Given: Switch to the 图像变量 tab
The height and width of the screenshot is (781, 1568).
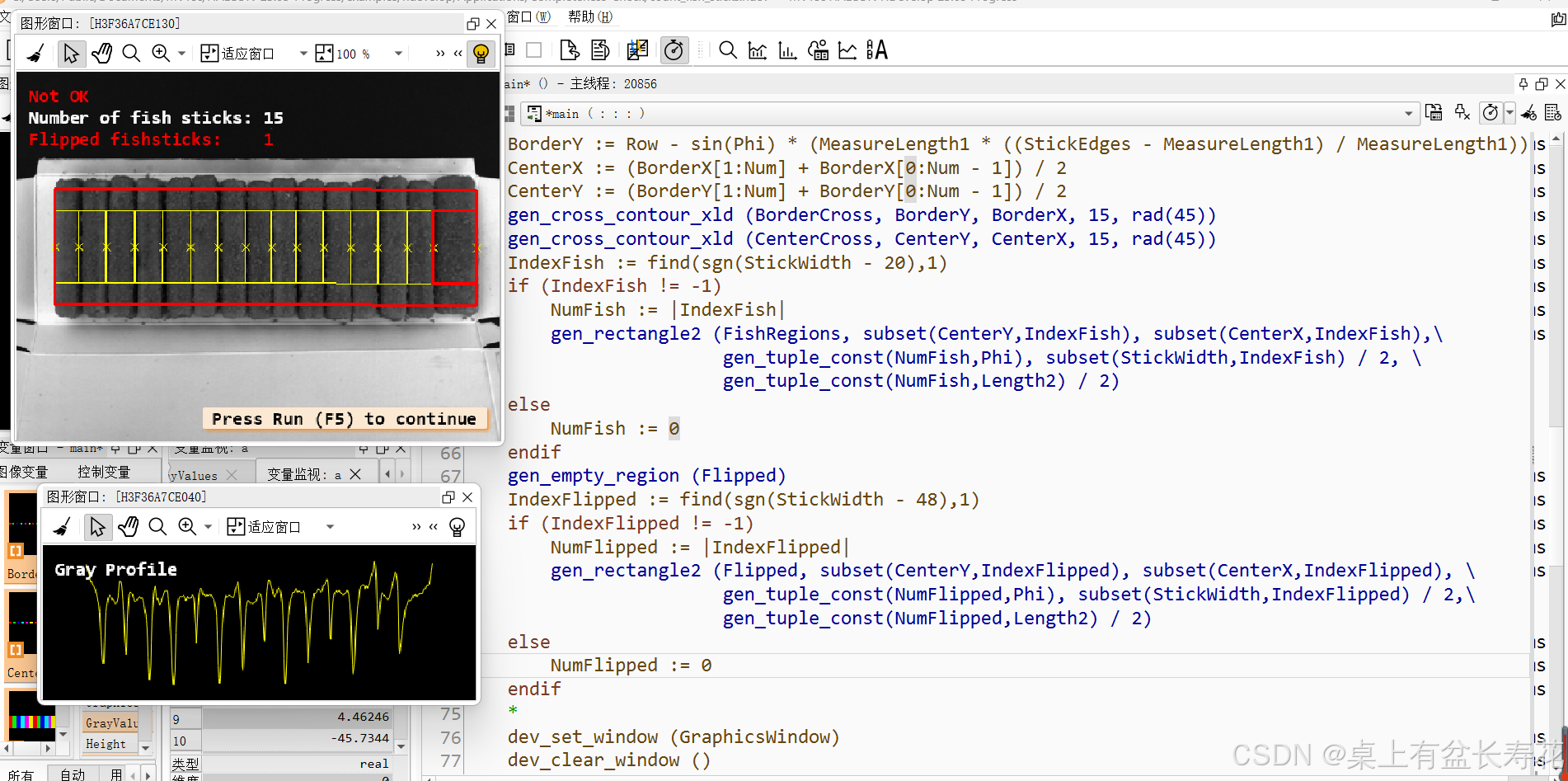Looking at the screenshot, I should pyautogui.click(x=24, y=472).
